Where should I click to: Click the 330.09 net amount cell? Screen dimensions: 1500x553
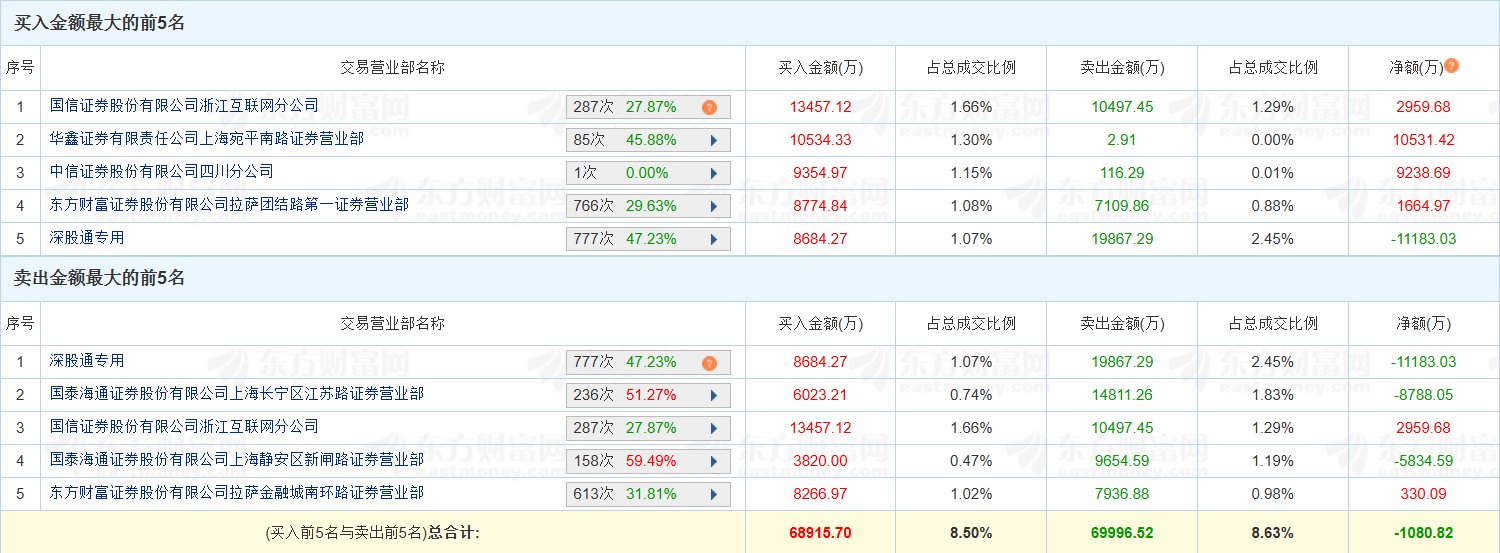pos(1421,494)
